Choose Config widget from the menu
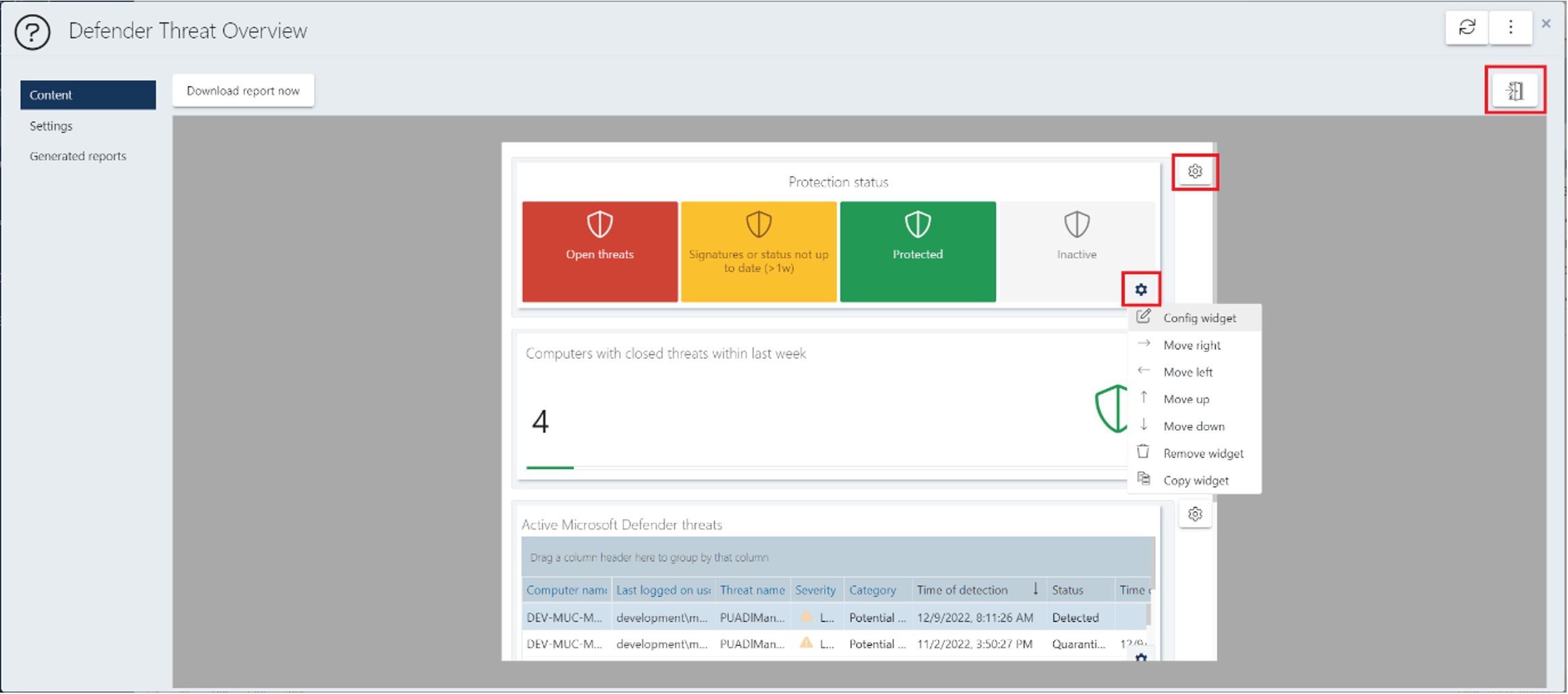 [x=1194, y=318]
